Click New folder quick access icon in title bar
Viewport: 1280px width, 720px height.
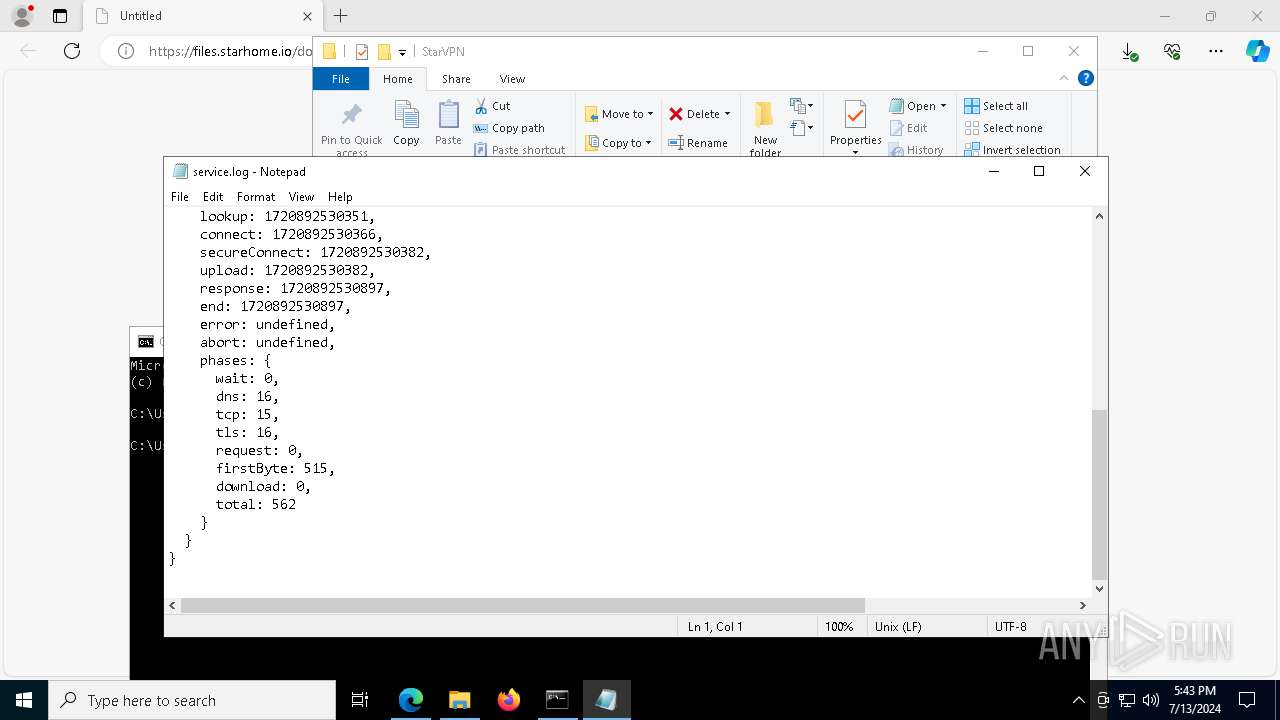pyautogui.click(x=384, y=52)
